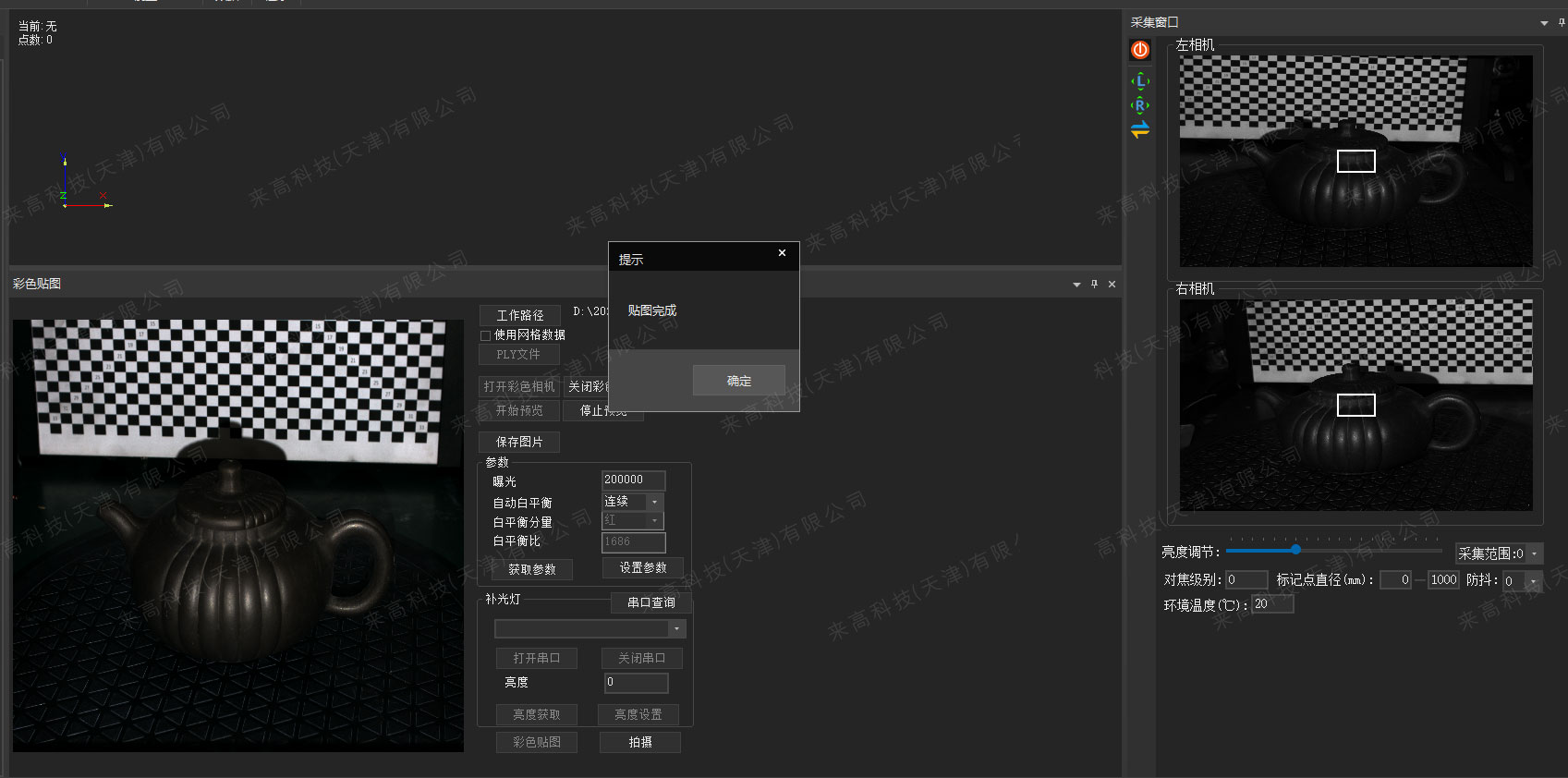
Task: Click the 曝光 value input field
Action: coord(633,480)
